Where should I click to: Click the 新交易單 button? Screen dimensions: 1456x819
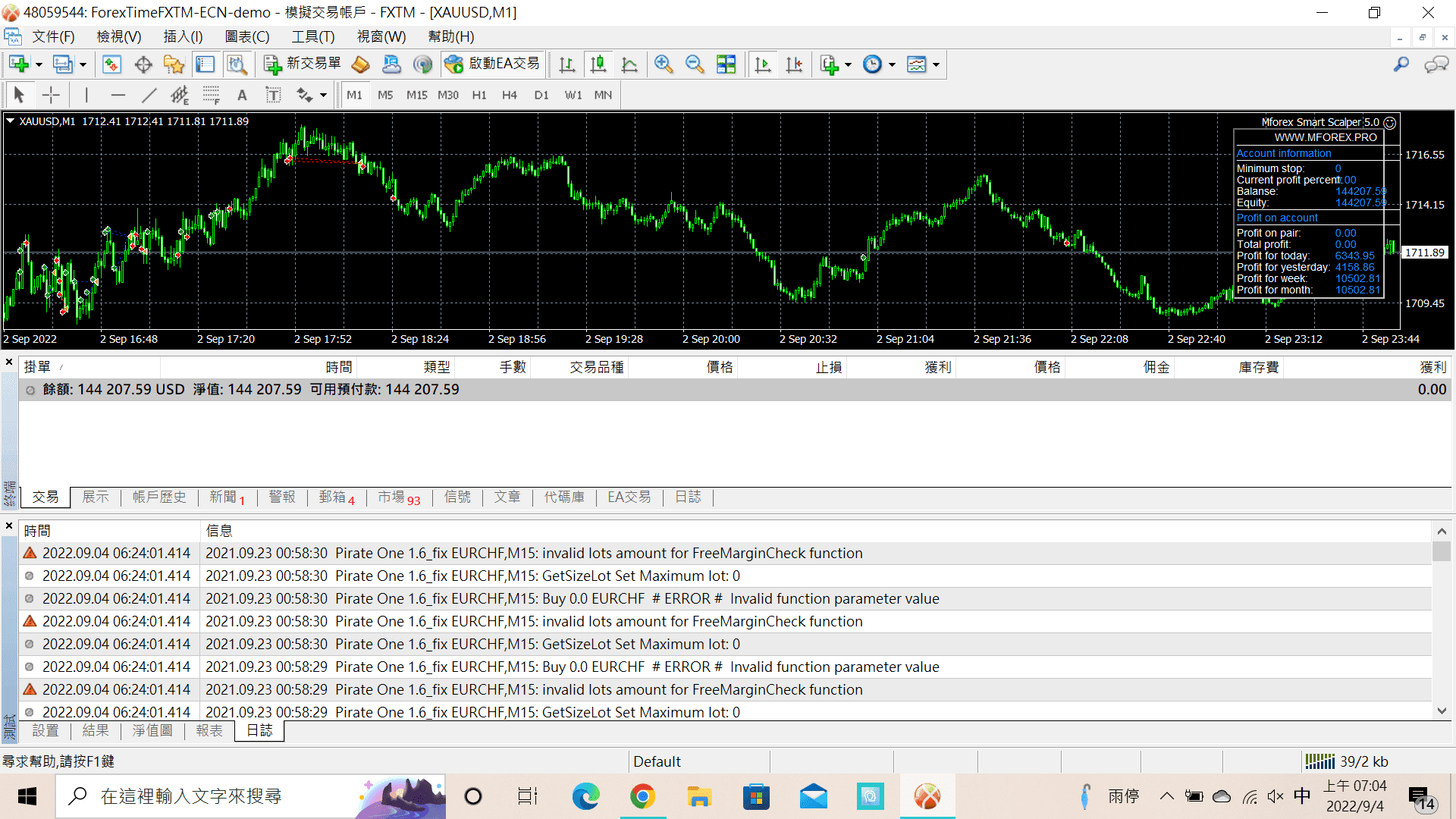point(303,64)
